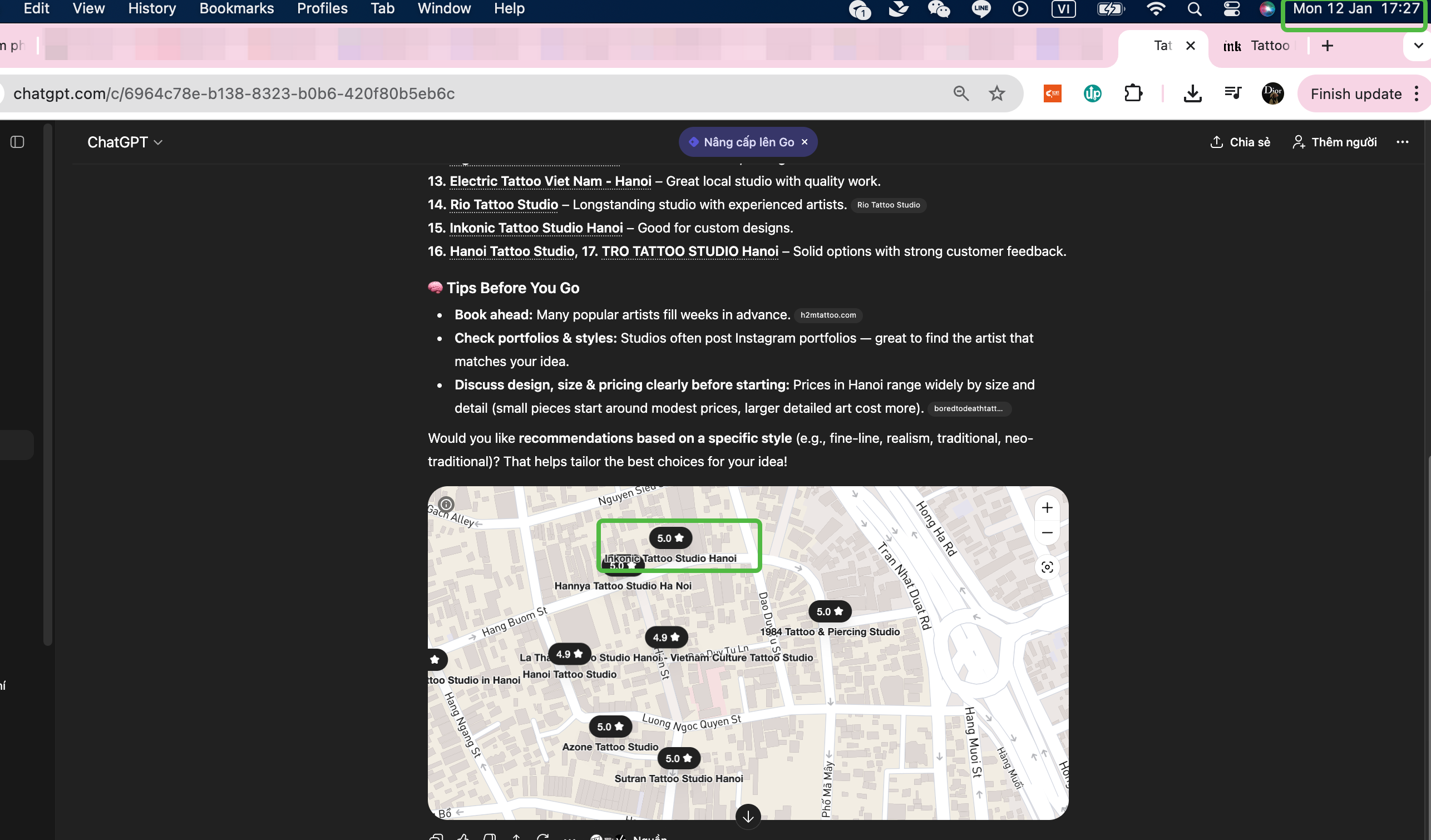Toggle the ChatGPT sidebar panel icon
This screenshot has width=1431, height=840.
click(x=17, y=142)
